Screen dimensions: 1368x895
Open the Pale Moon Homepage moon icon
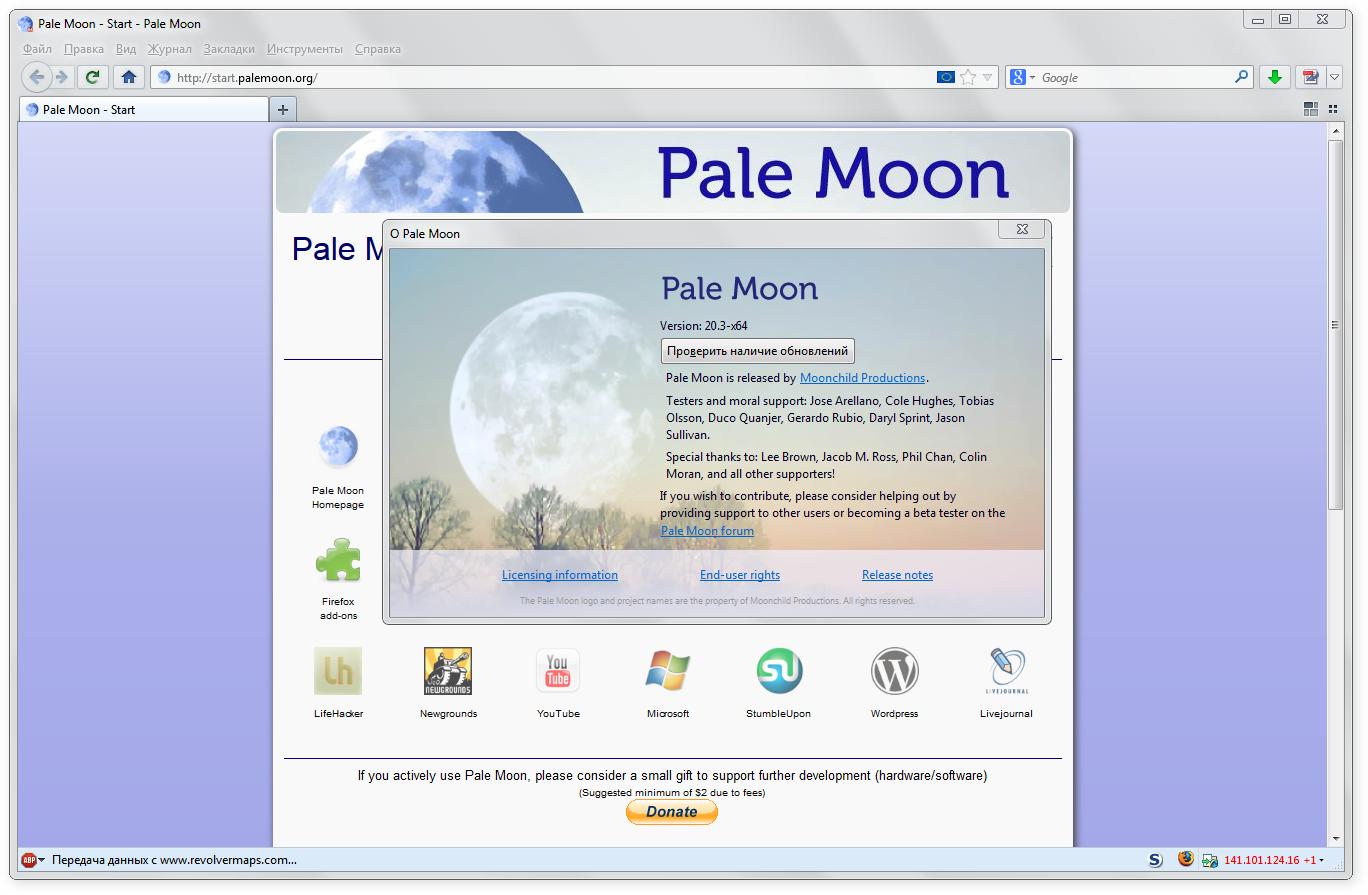pyautogui.click(x=338, y=446)
